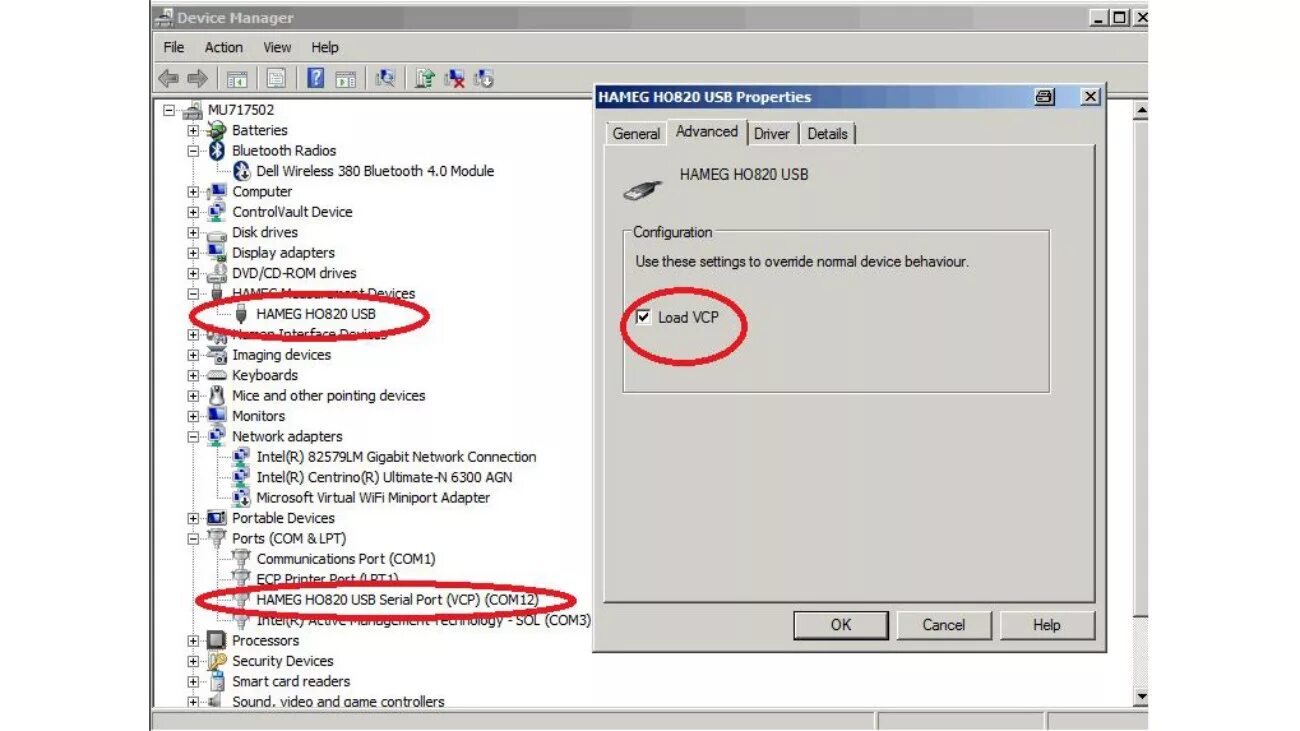
Task: Click Cancel in Properties dialog
Action: 944,625
